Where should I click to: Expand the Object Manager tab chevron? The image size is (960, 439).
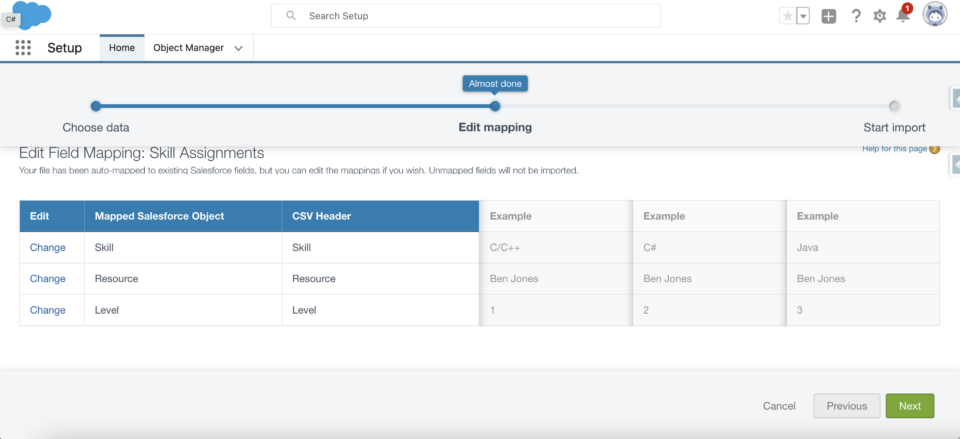pyautogui.click(x=239, y=48)
